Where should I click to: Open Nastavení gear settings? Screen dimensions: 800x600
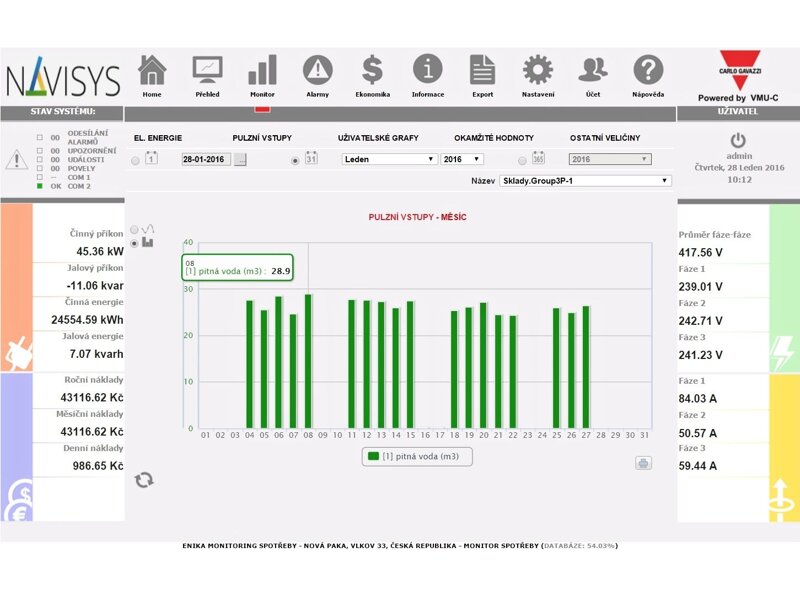pyautogui.click(x=538, y=72)
